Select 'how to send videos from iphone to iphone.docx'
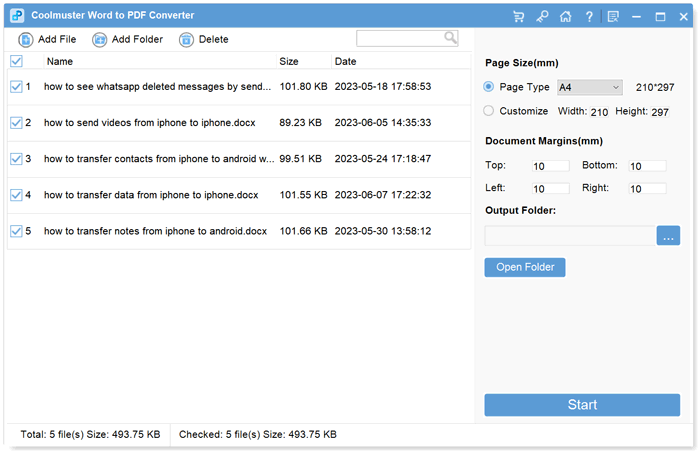Viewport: 700px width, 453px height. pyautogui.click(x=150, y=123)
